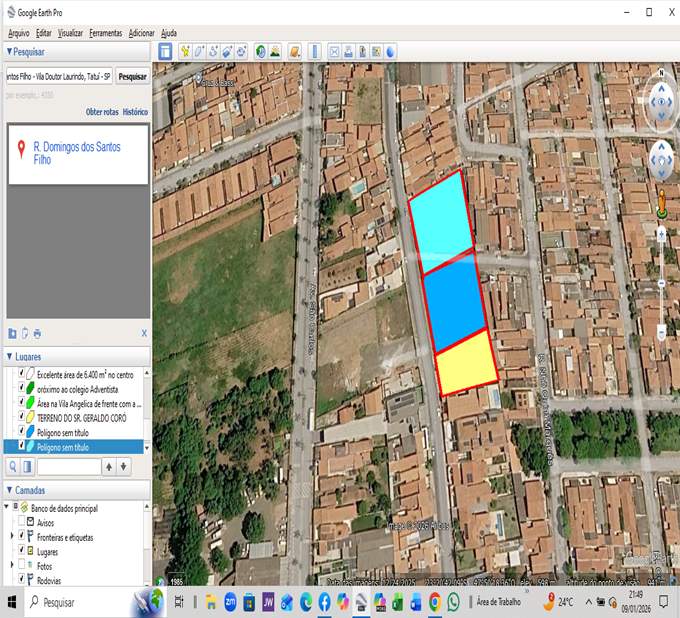Viewport: 680px width, 618px height.
Task: Select the Add Polygon tool
Action: (199, 51)
